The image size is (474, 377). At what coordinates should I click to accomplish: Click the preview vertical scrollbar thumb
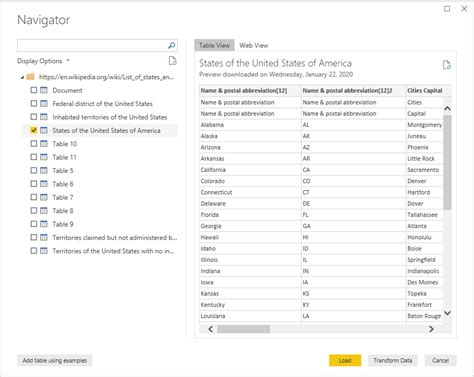(x=447, y=162)
